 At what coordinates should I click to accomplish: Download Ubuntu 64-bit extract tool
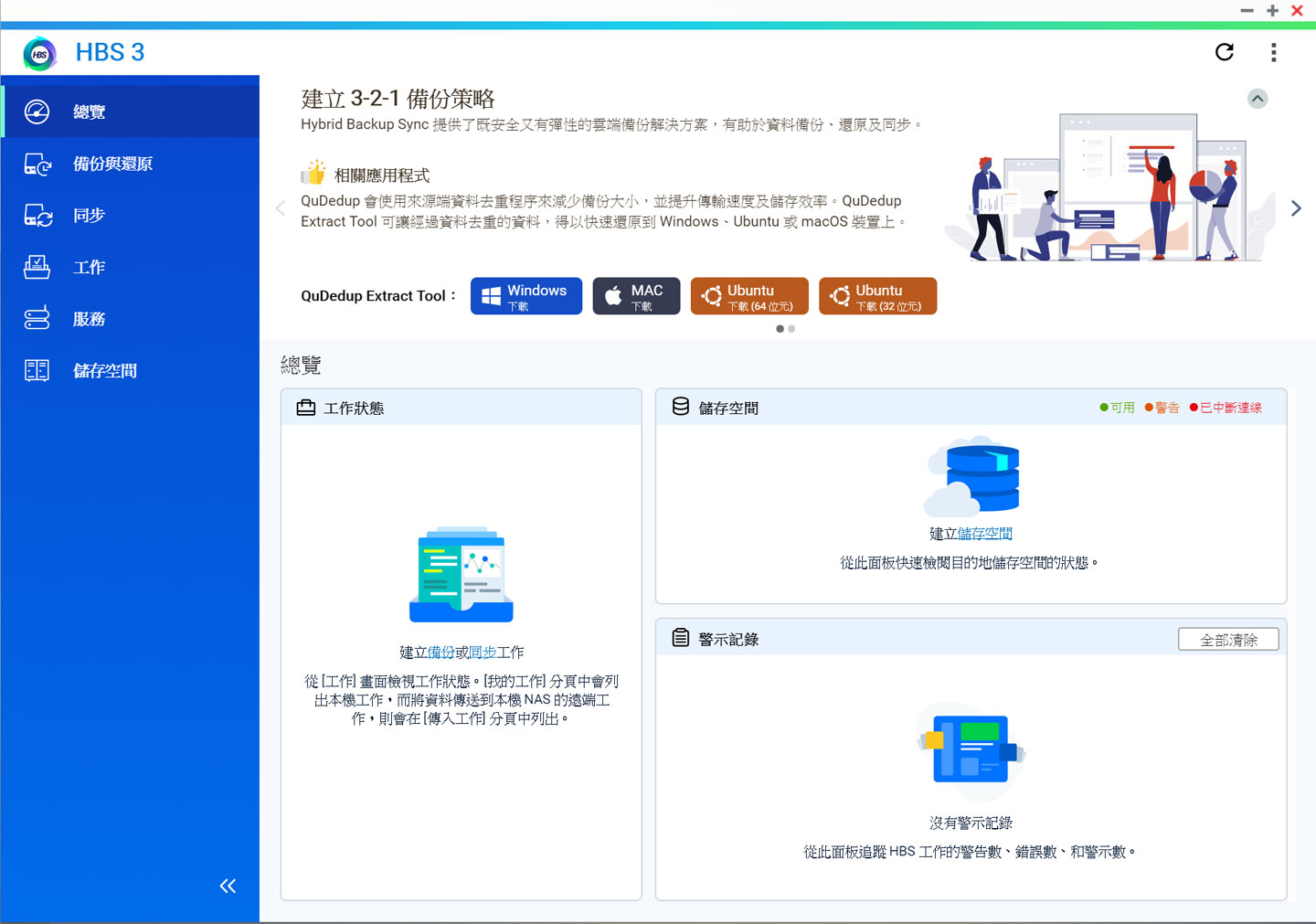tap(749, 296)
